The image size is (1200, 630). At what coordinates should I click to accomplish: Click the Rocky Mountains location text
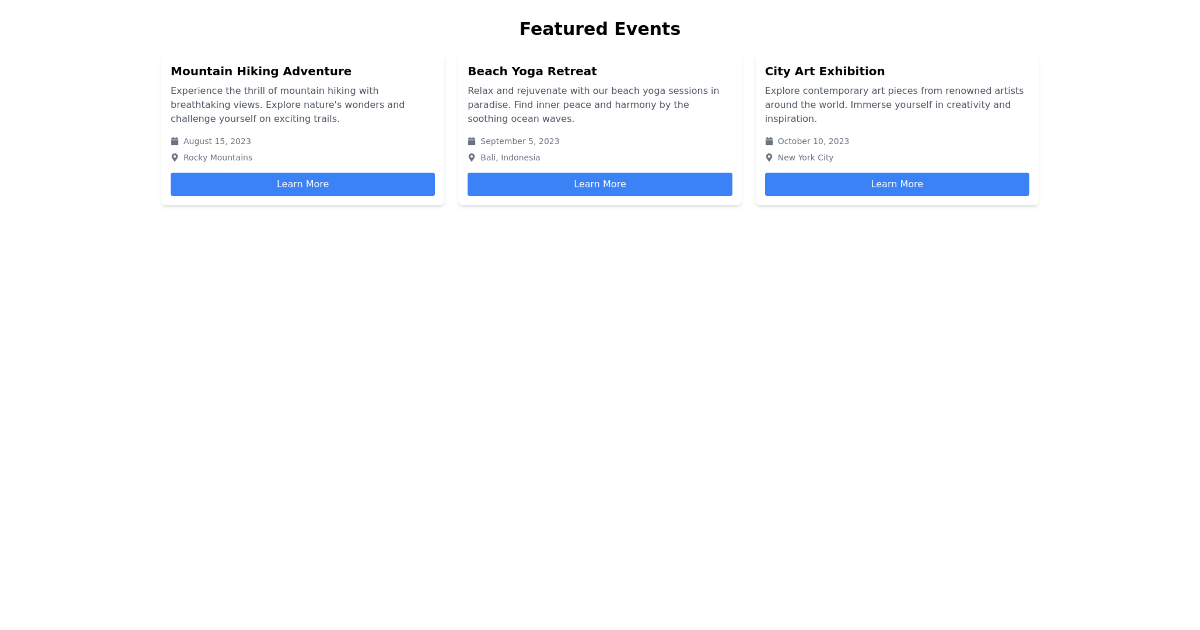click(217, 157)
